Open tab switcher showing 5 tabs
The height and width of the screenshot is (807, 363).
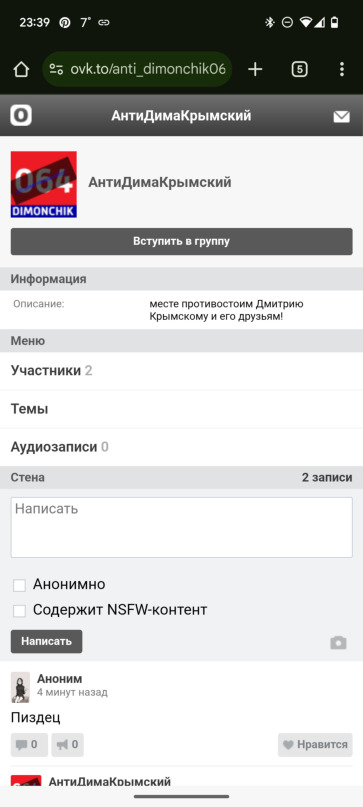(300, 69)
